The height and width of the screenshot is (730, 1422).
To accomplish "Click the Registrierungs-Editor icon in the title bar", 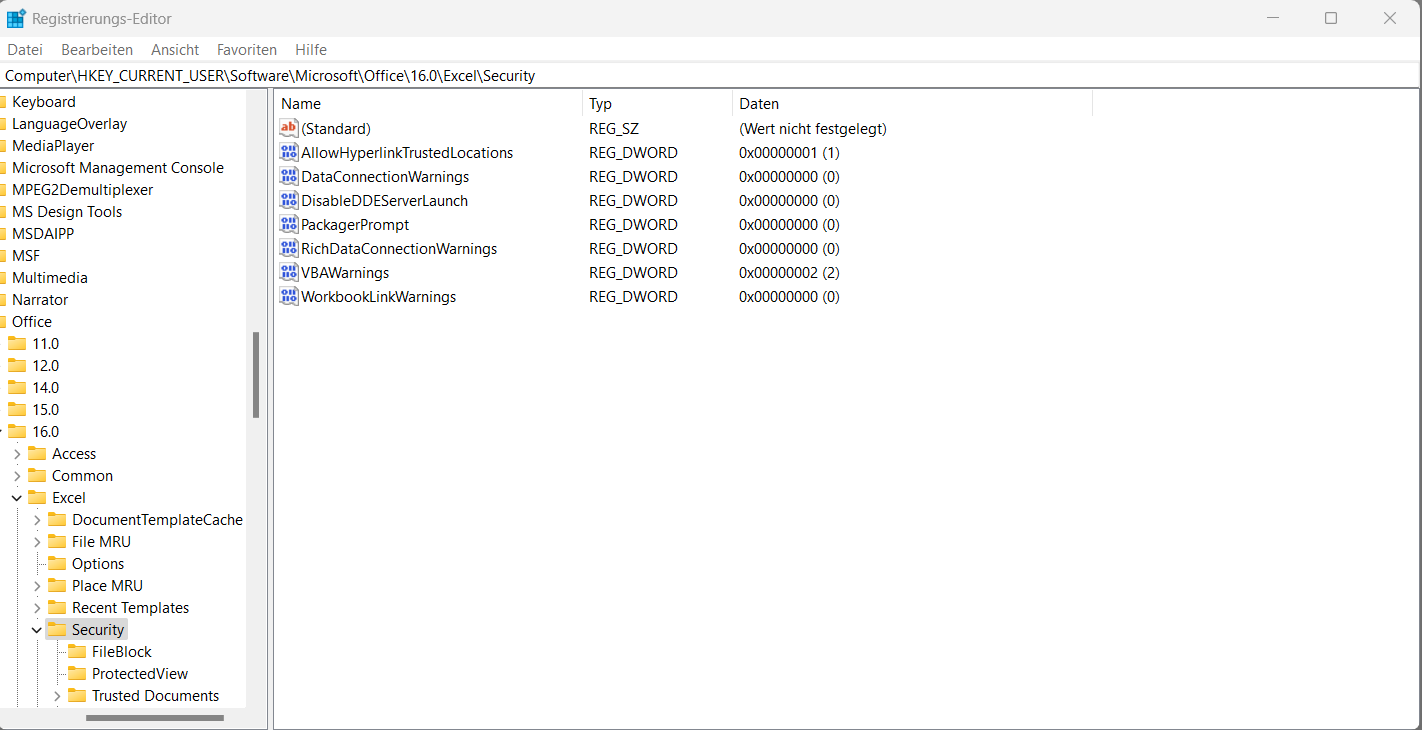I will [x=14, y=17].
